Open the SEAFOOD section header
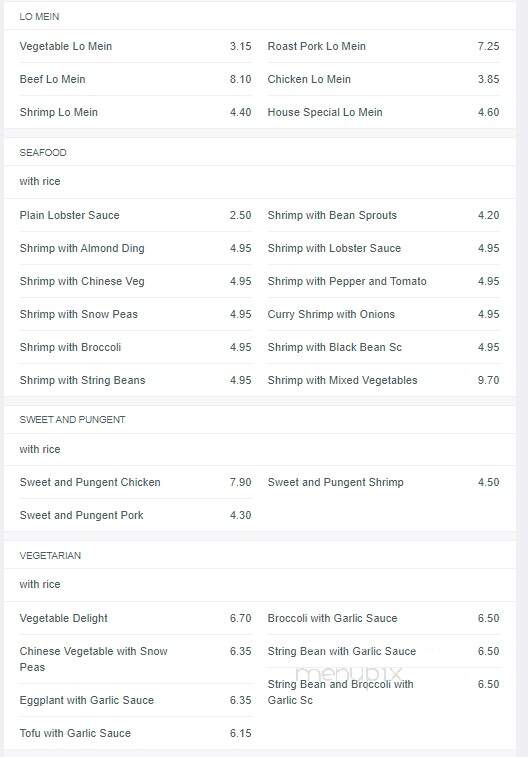 (x=43, y=153)
